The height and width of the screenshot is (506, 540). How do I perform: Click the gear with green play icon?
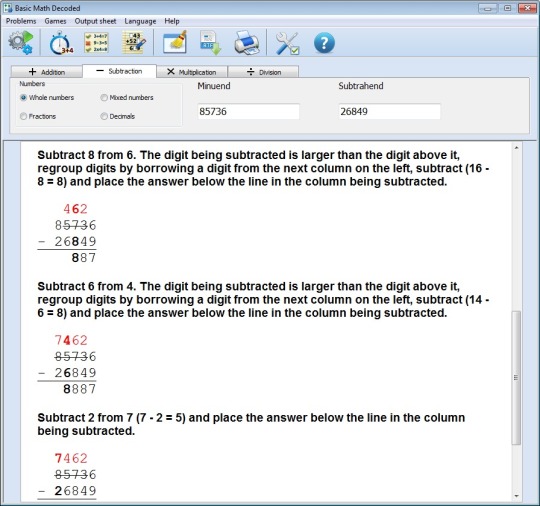click(21, 43)
